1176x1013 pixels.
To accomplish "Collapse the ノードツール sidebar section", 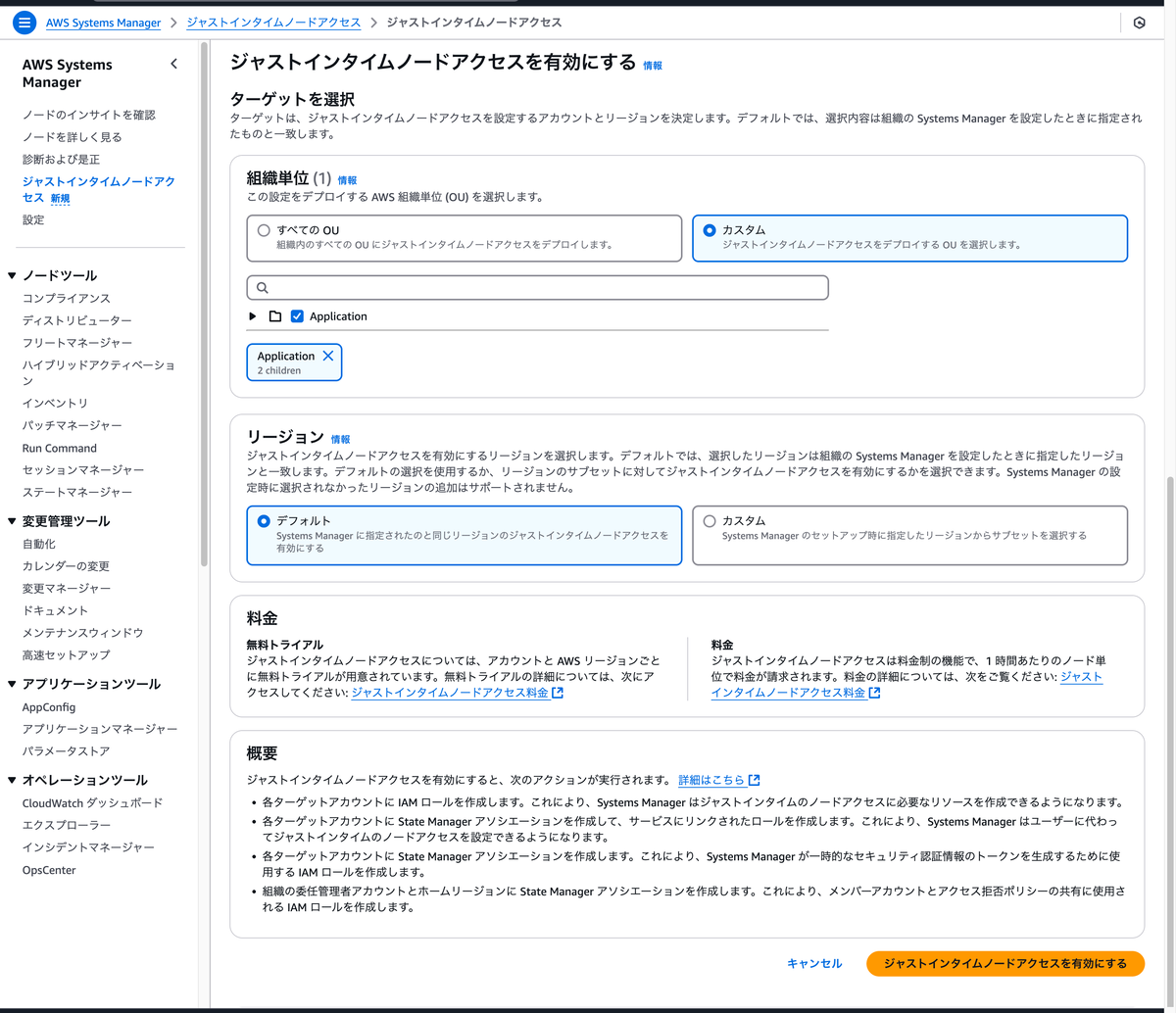I will pos(13,276).
